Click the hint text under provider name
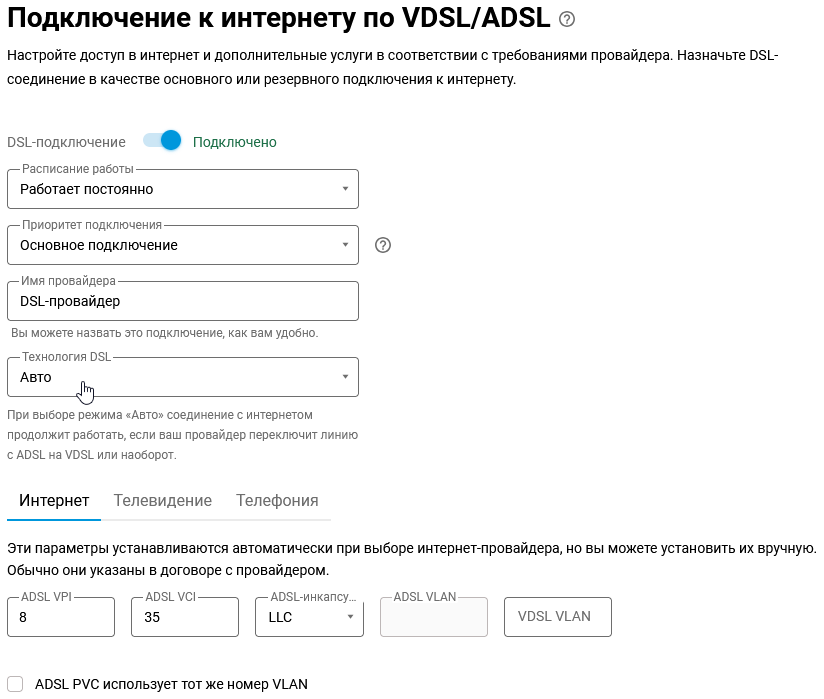 (x=164, y=333)
